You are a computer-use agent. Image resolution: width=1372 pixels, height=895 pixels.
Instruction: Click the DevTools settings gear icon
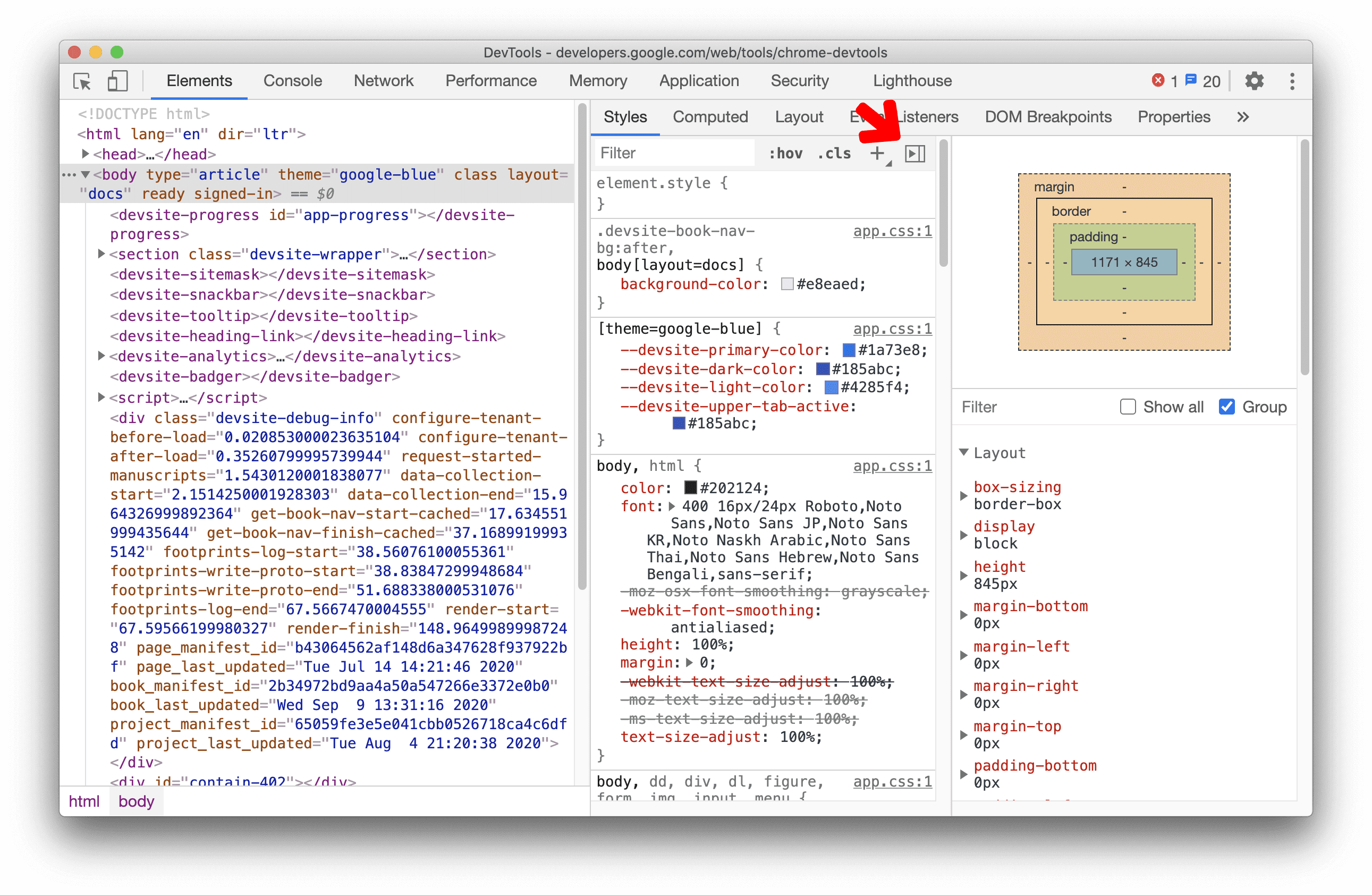click(1253, 81)
